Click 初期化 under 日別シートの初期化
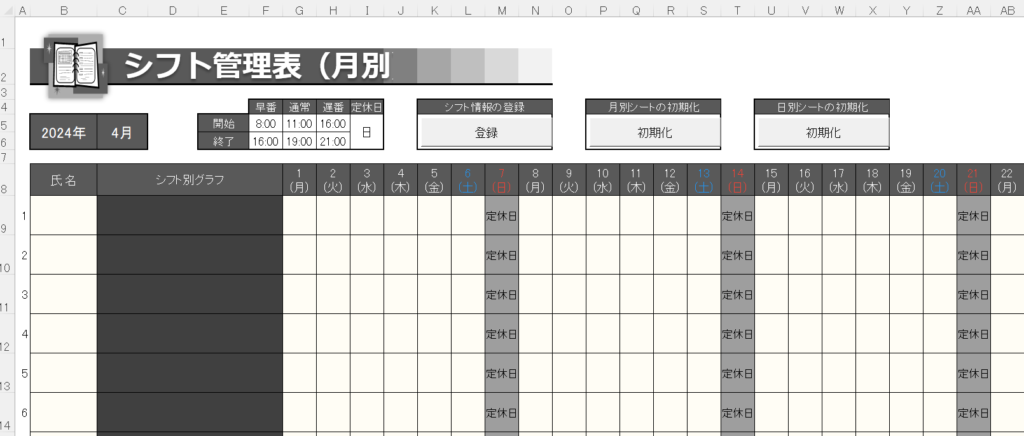Screen dimensions: 1024x436 click(x=822, y=132)
